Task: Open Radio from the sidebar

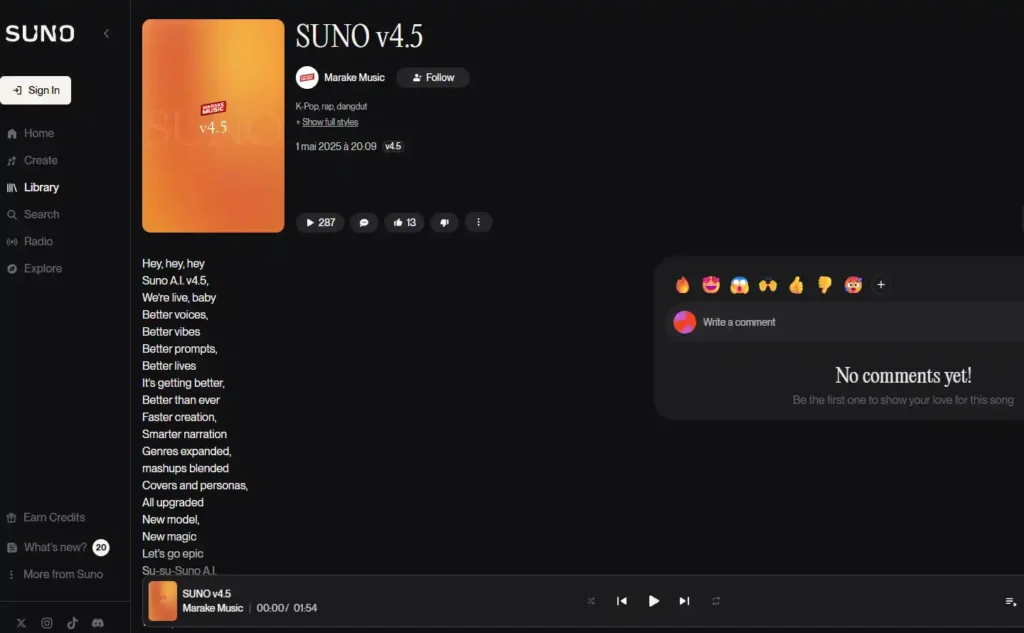Action: tap(38, 242)
